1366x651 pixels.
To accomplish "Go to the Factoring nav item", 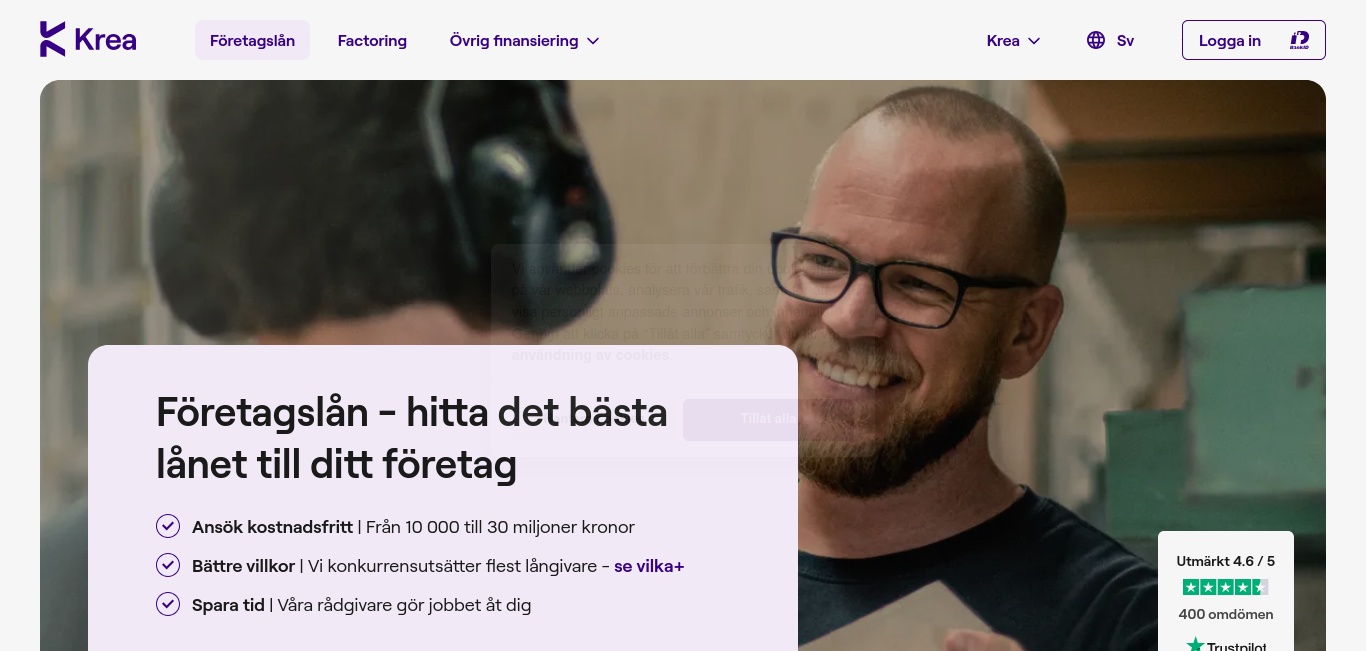I will [372, 40].
